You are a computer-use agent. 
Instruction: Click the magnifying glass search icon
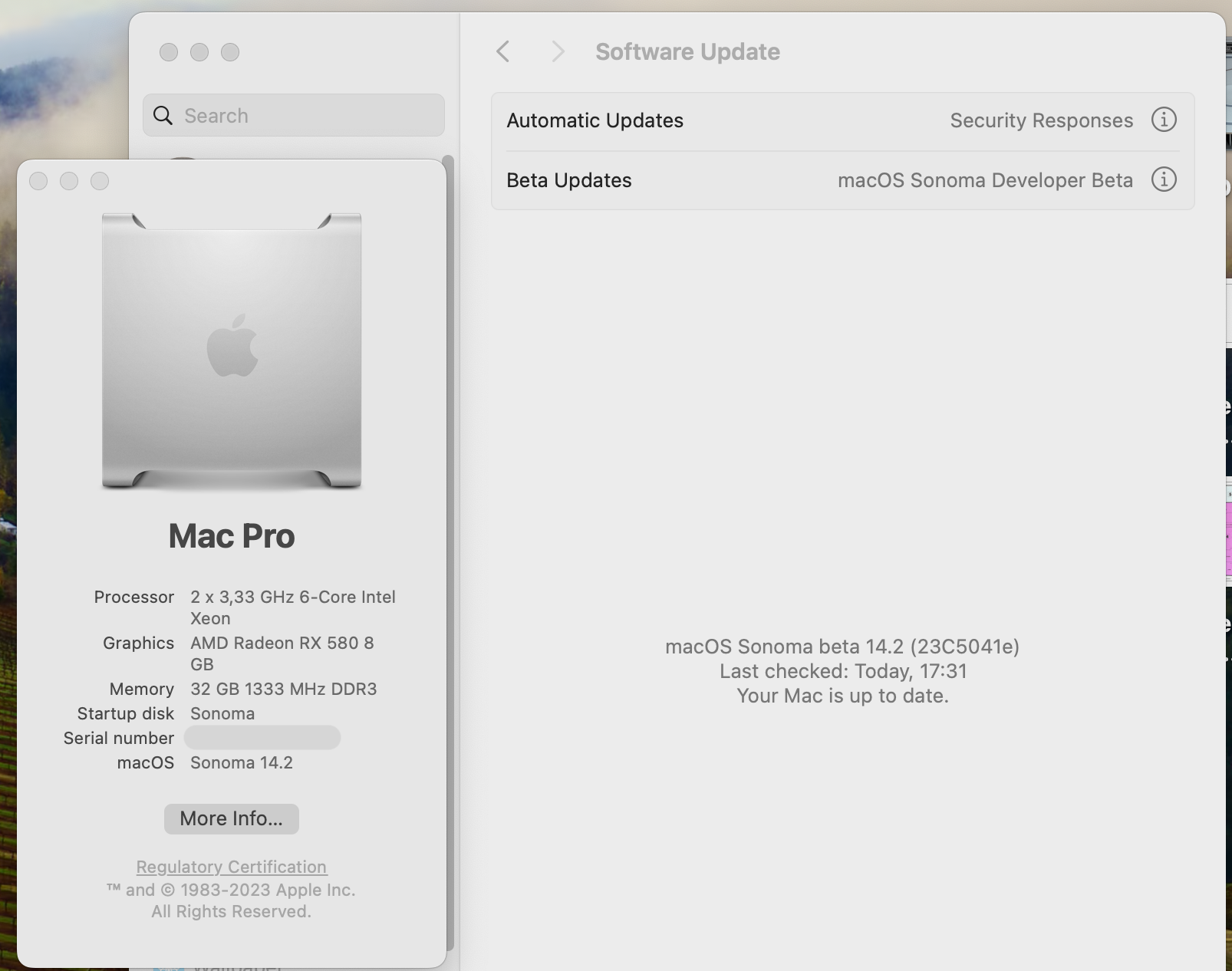point(163,115)
